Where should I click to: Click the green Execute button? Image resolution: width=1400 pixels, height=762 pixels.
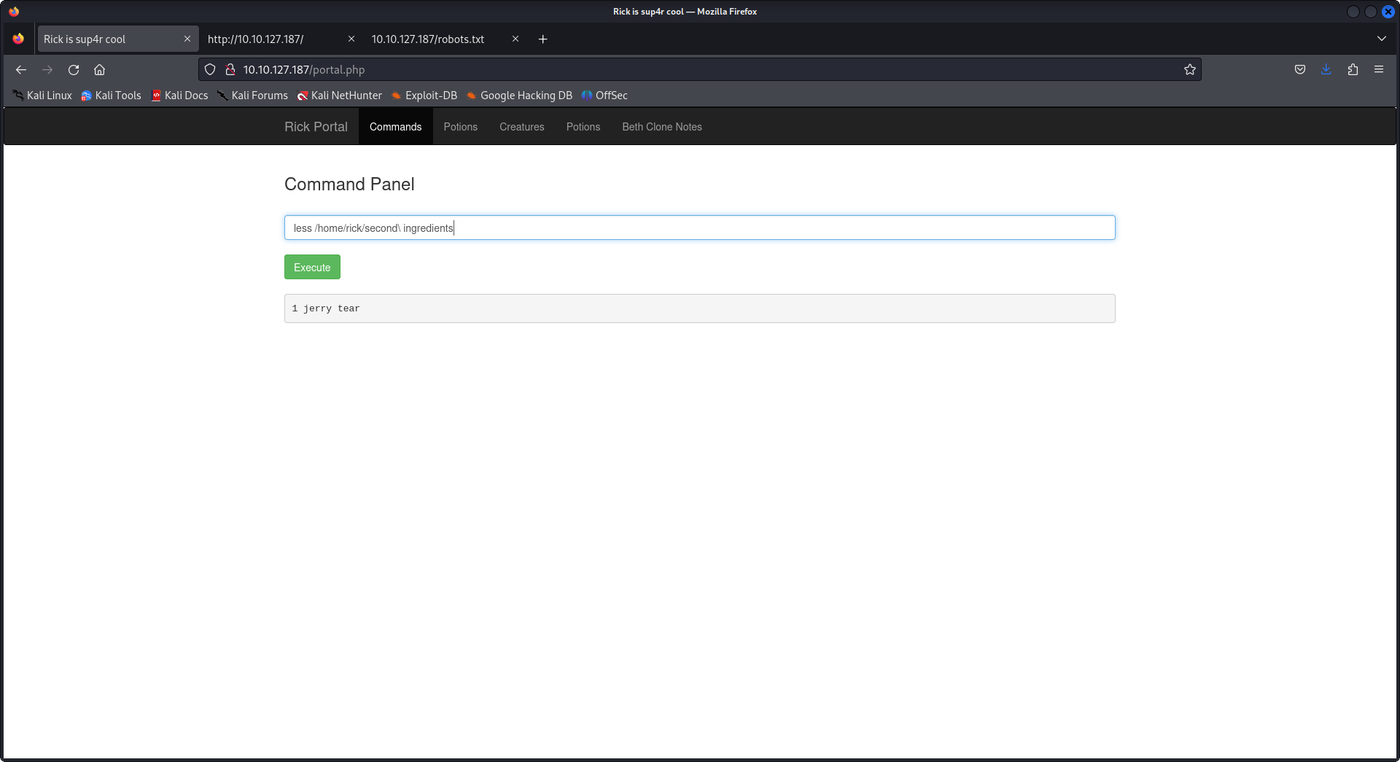312,267
